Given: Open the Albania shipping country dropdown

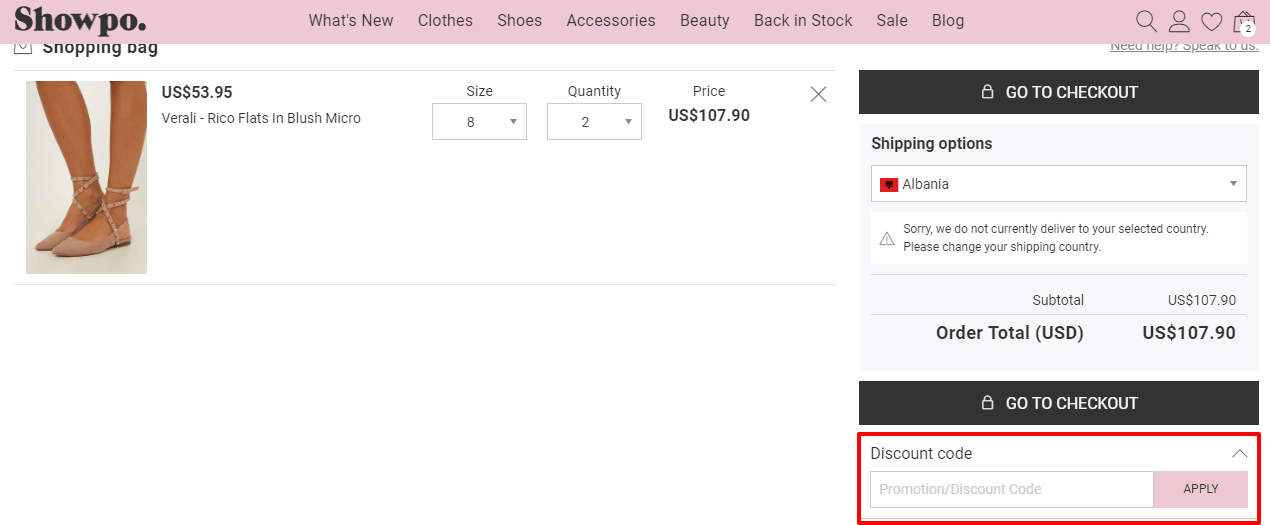Looking at the screenshot, I should pos(1059,184).
